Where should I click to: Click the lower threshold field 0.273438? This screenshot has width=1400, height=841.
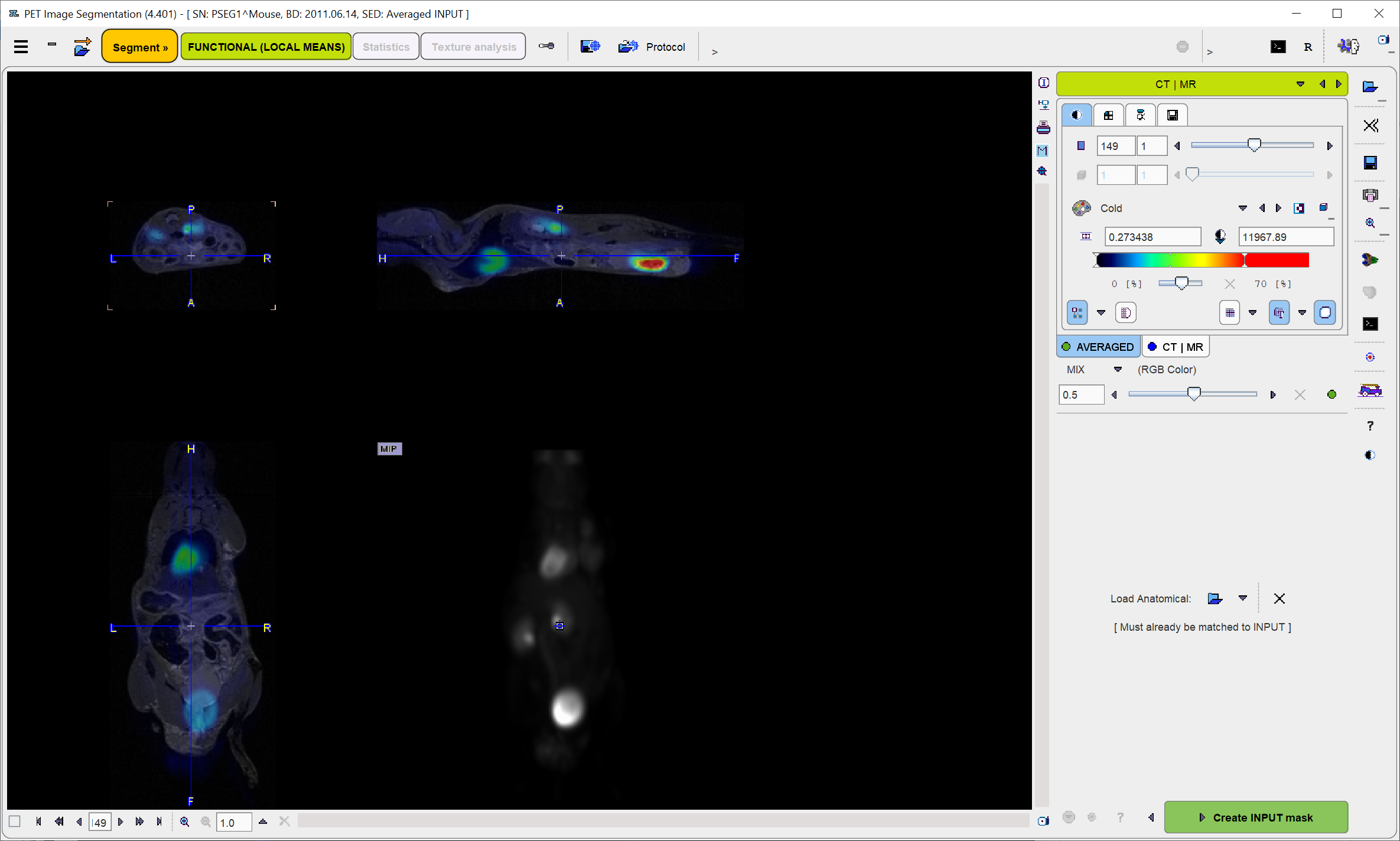coord(1152,237)
